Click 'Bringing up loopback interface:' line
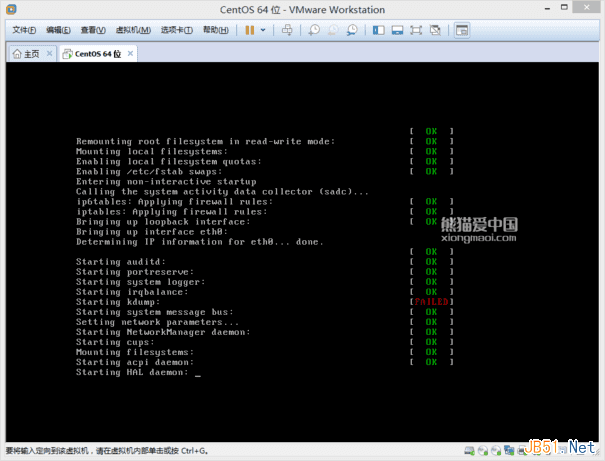Image resolution: width=605 pixels, height=461 pixels. click(x=163, y=222)
